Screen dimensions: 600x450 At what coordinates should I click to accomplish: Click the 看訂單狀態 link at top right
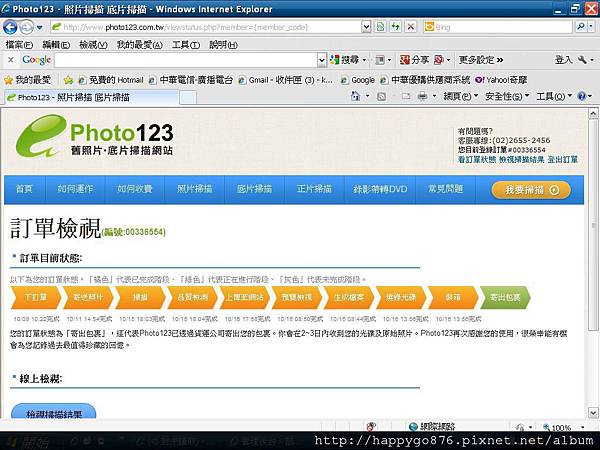(x=477, y=160)
